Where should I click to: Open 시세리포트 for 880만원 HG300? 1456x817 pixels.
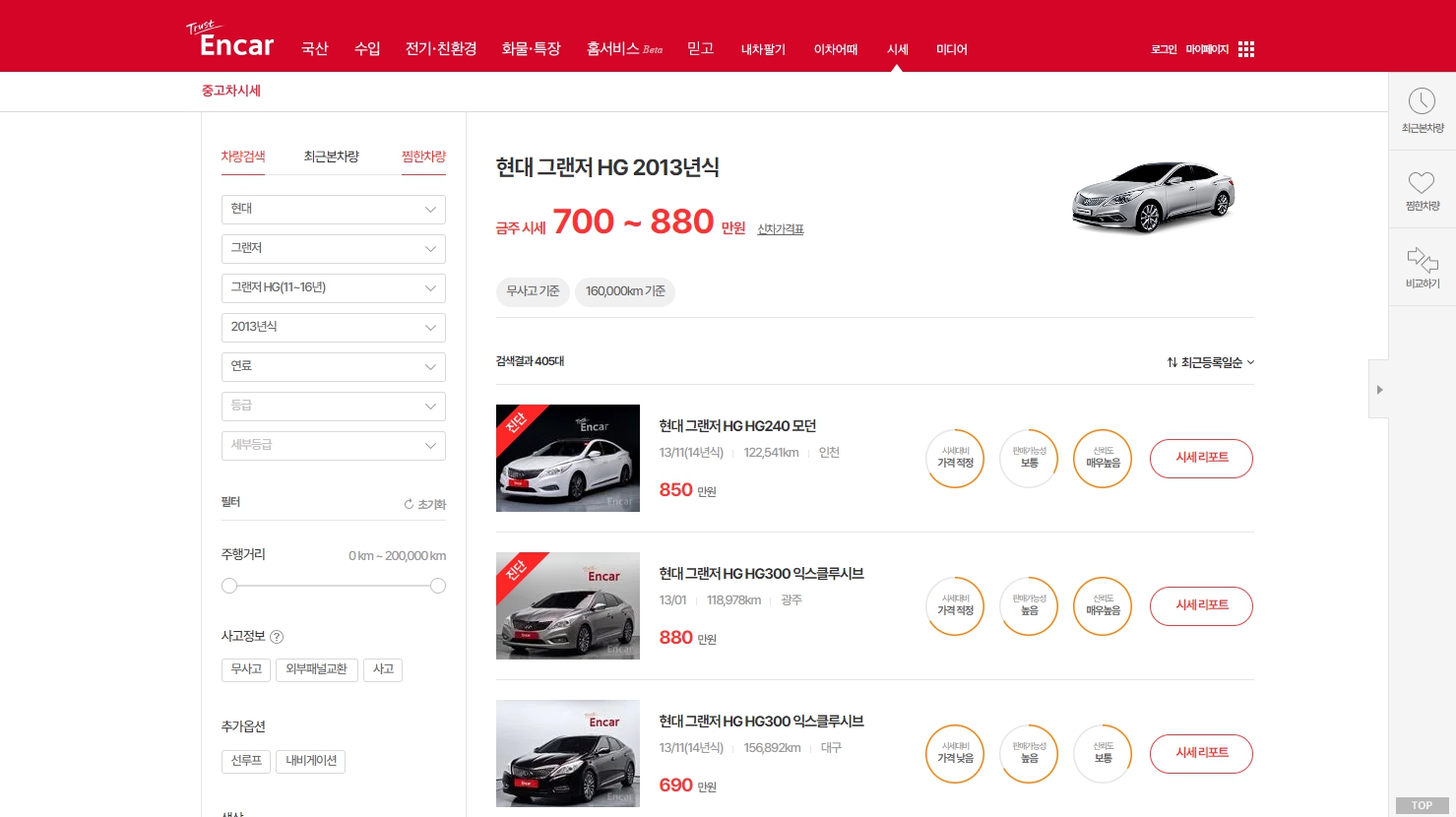[1201, 606]
